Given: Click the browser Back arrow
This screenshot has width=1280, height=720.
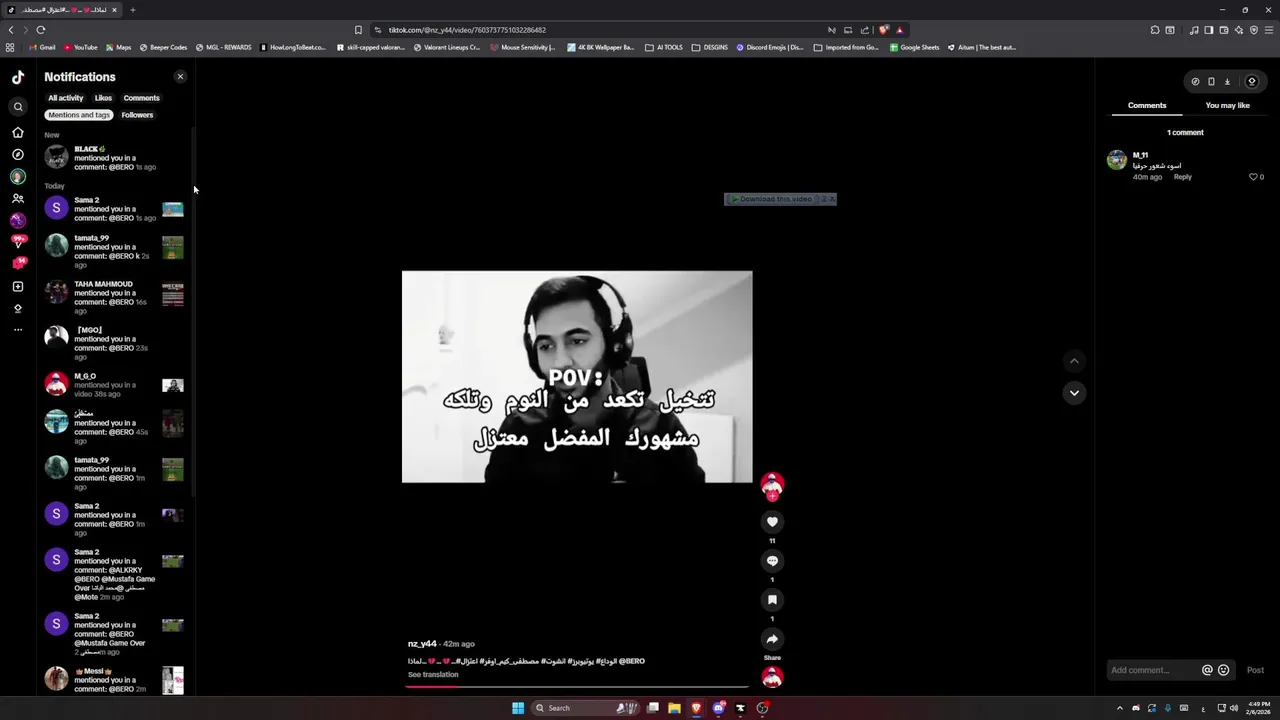Looking at the screenshot, I should click(x=11, y=30).
